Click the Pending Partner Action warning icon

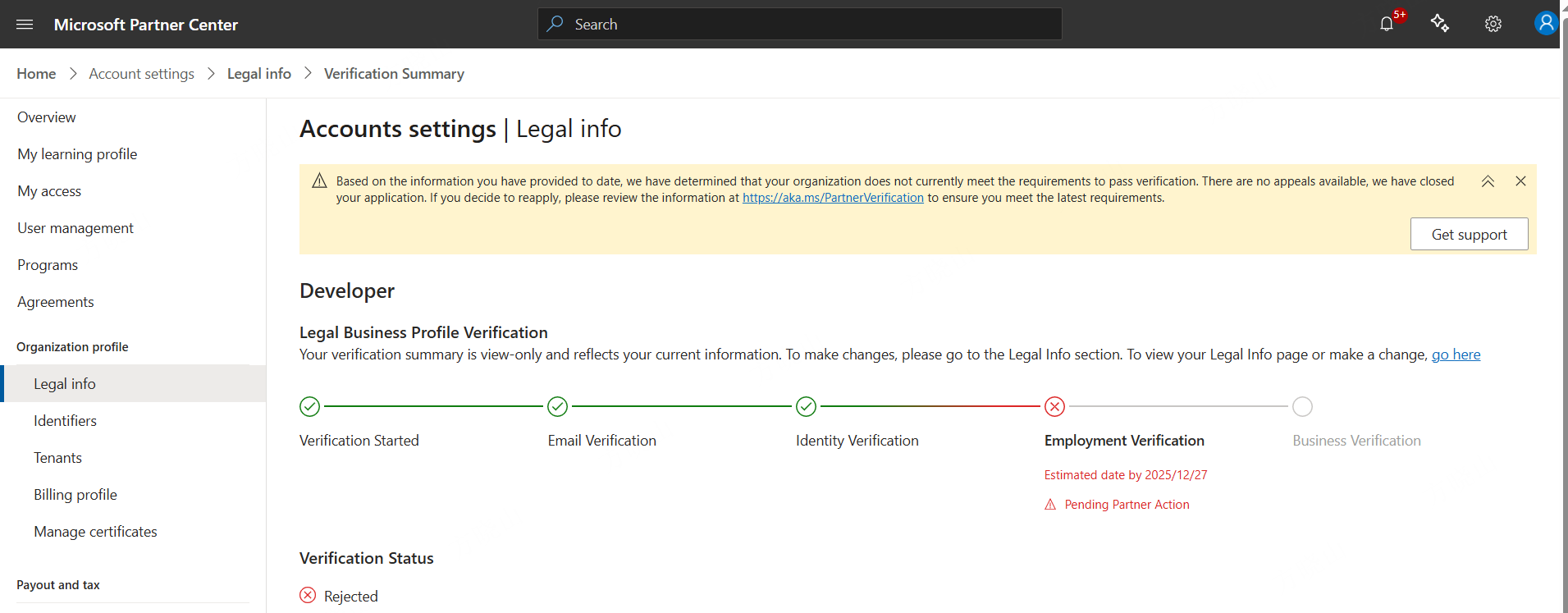click(x=1050, y=505)
